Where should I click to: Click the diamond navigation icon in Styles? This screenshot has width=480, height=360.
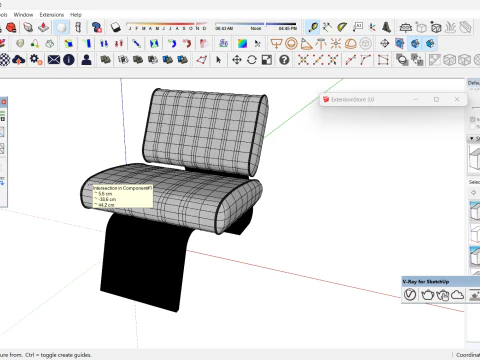point(473,192)
